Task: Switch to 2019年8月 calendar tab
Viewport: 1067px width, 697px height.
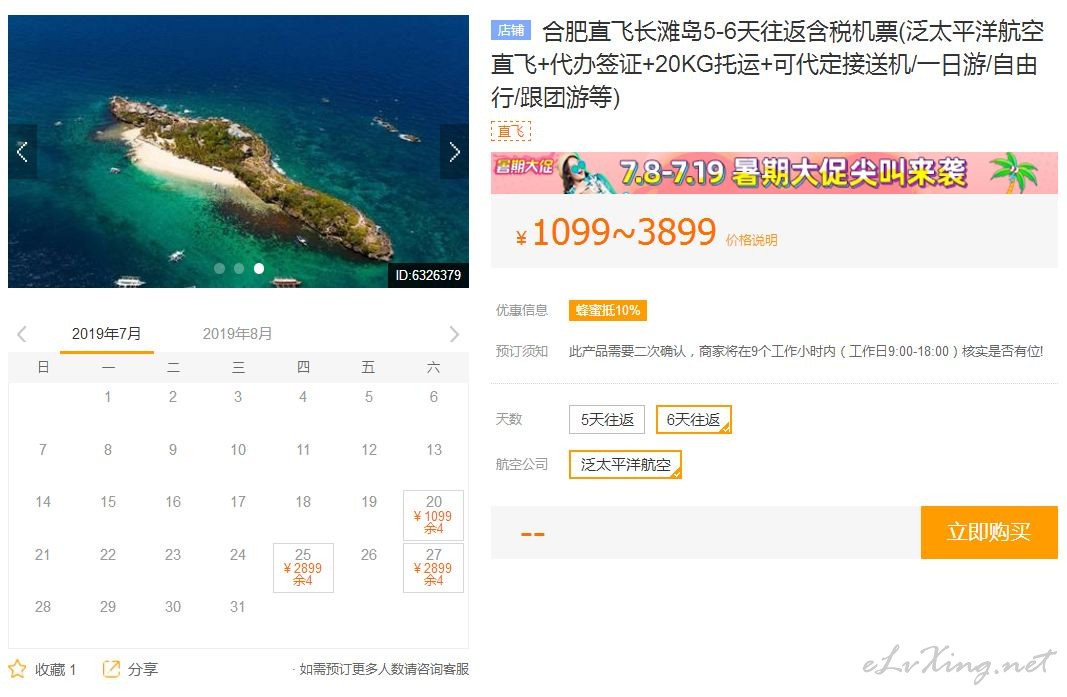Action: point(237,334)
